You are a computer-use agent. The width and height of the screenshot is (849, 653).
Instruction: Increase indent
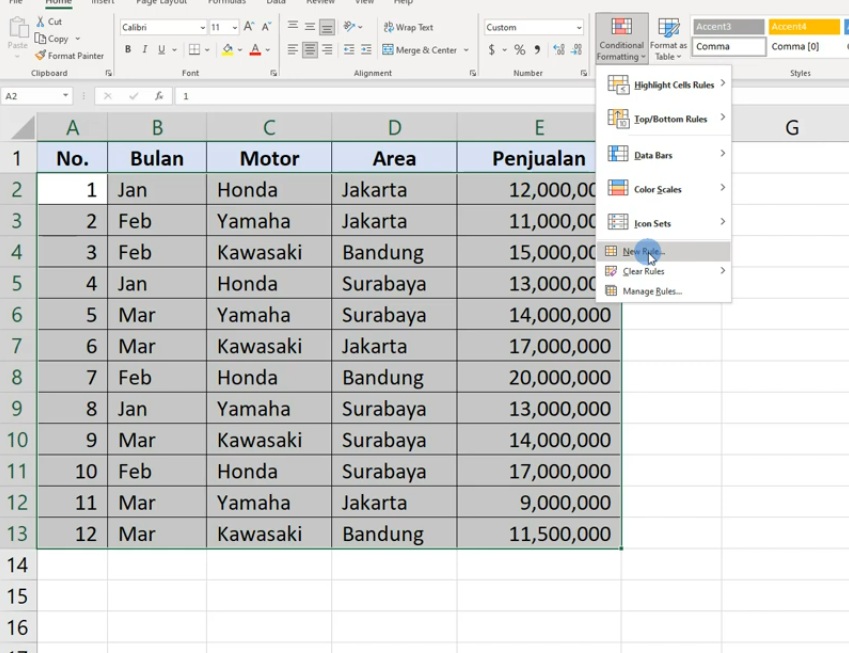point(367,50)
